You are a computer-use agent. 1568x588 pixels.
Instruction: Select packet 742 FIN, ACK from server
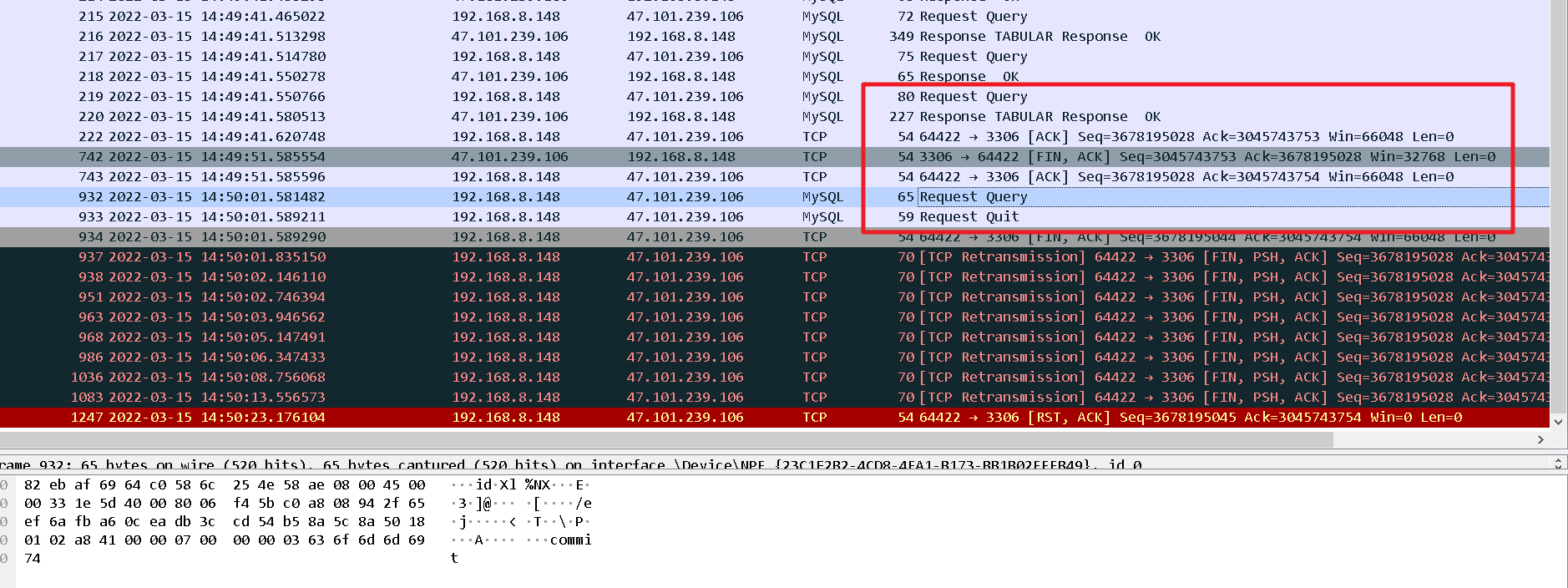point(501,157)
